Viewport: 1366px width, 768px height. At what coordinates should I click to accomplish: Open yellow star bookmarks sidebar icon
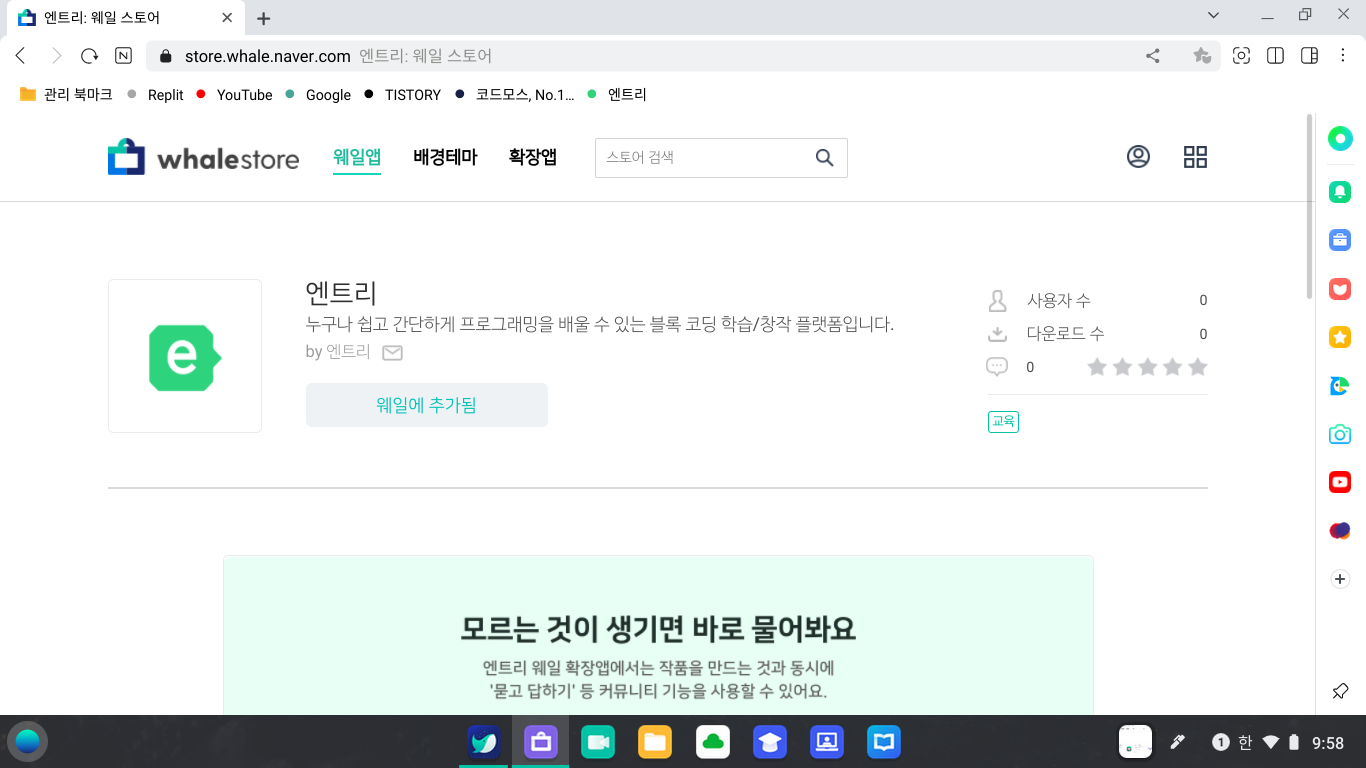click(x=1340, y=337)
